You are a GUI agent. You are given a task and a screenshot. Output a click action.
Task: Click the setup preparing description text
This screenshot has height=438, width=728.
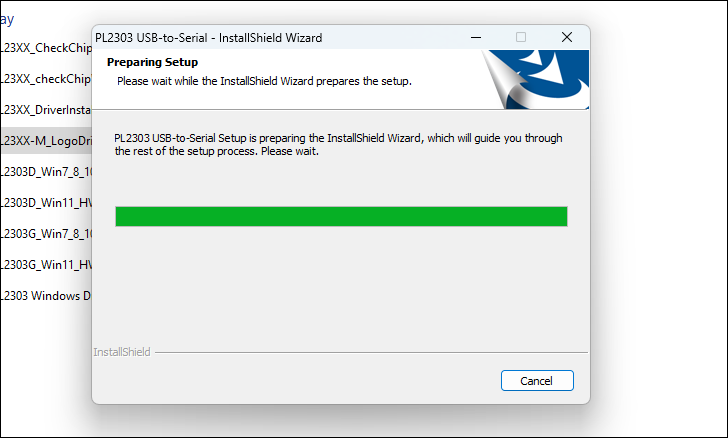click(338, 144)
